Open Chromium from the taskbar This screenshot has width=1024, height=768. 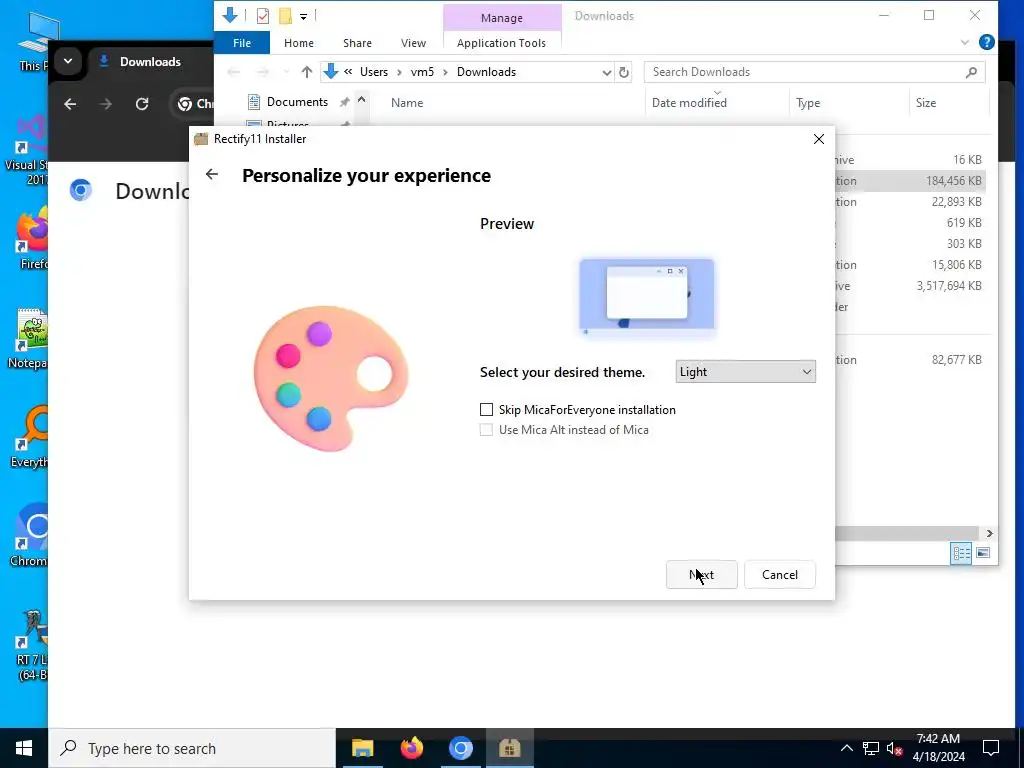click(460, 748)
